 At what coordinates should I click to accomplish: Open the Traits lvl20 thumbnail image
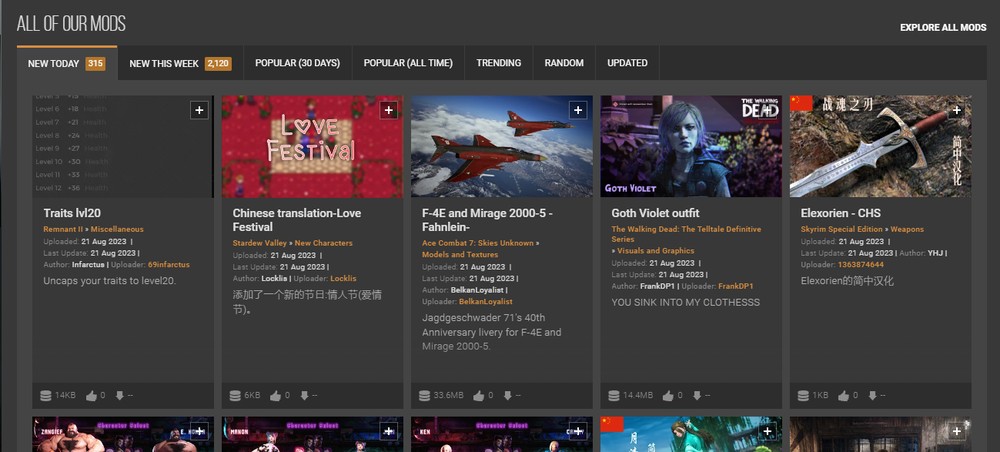click(x=123, y=147)
